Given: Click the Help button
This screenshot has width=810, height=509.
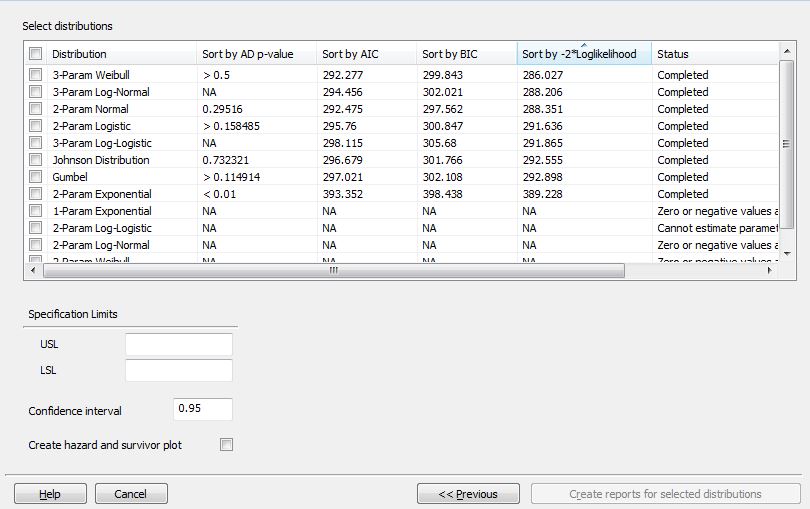Looking at the screenshot, I should click(x=49, y=494).
